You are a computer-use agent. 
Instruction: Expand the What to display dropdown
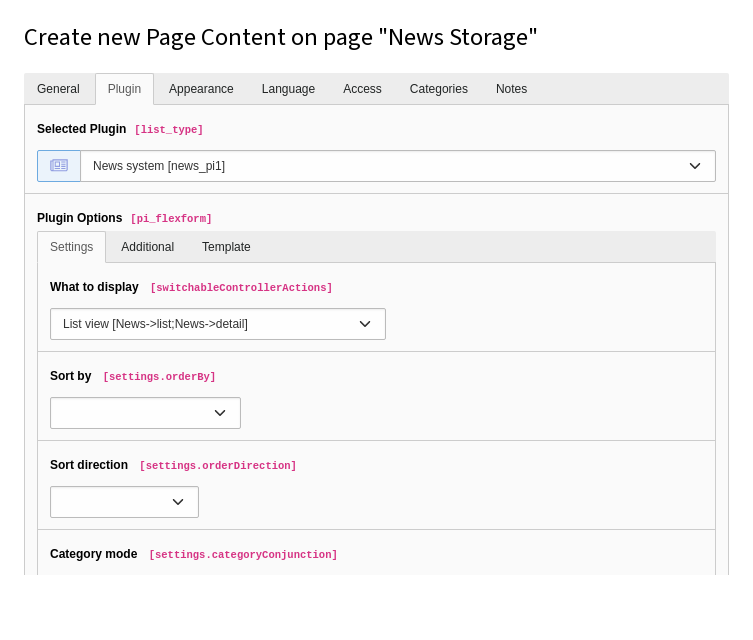217,324
